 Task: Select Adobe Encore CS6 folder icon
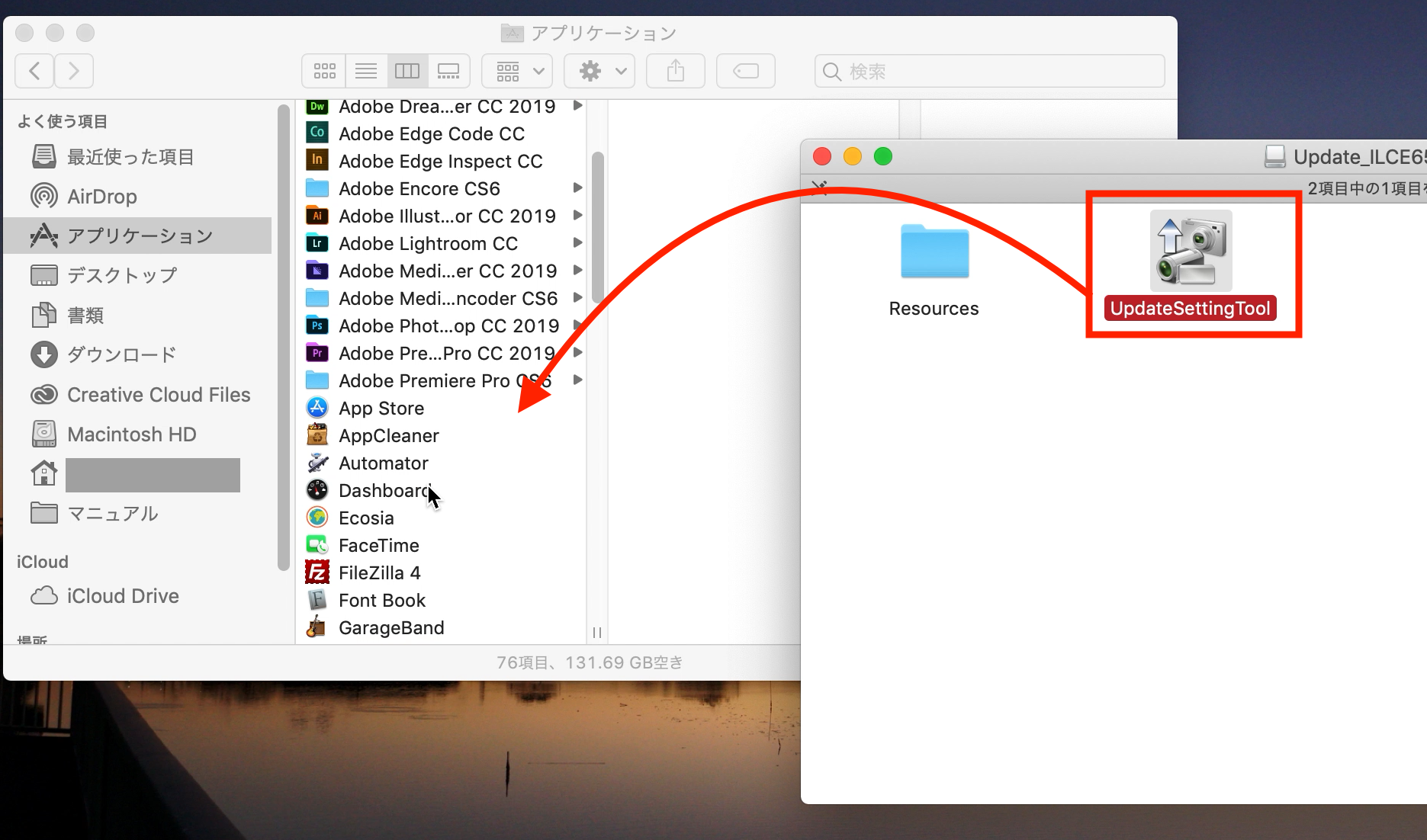tap(317, 188)
